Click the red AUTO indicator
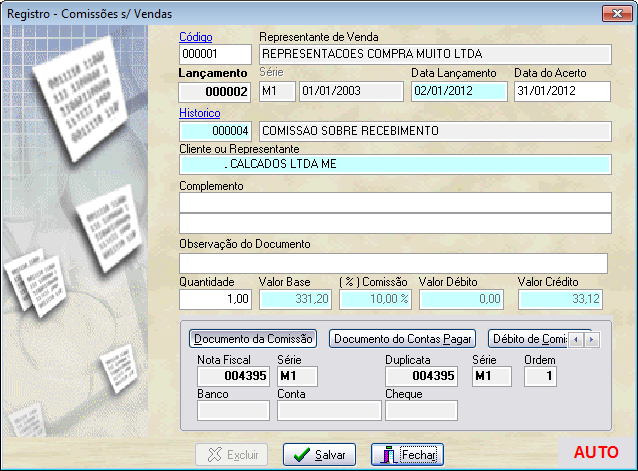 click(x=596, y=452)
